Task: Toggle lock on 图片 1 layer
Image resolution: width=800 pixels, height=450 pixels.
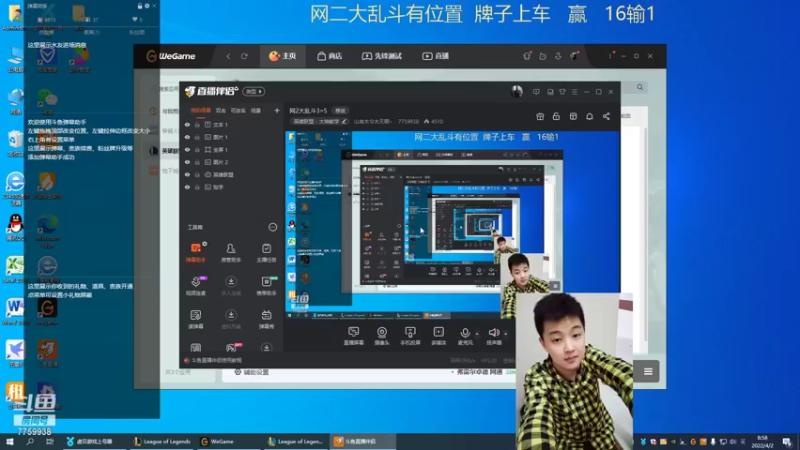Action: 197,137
